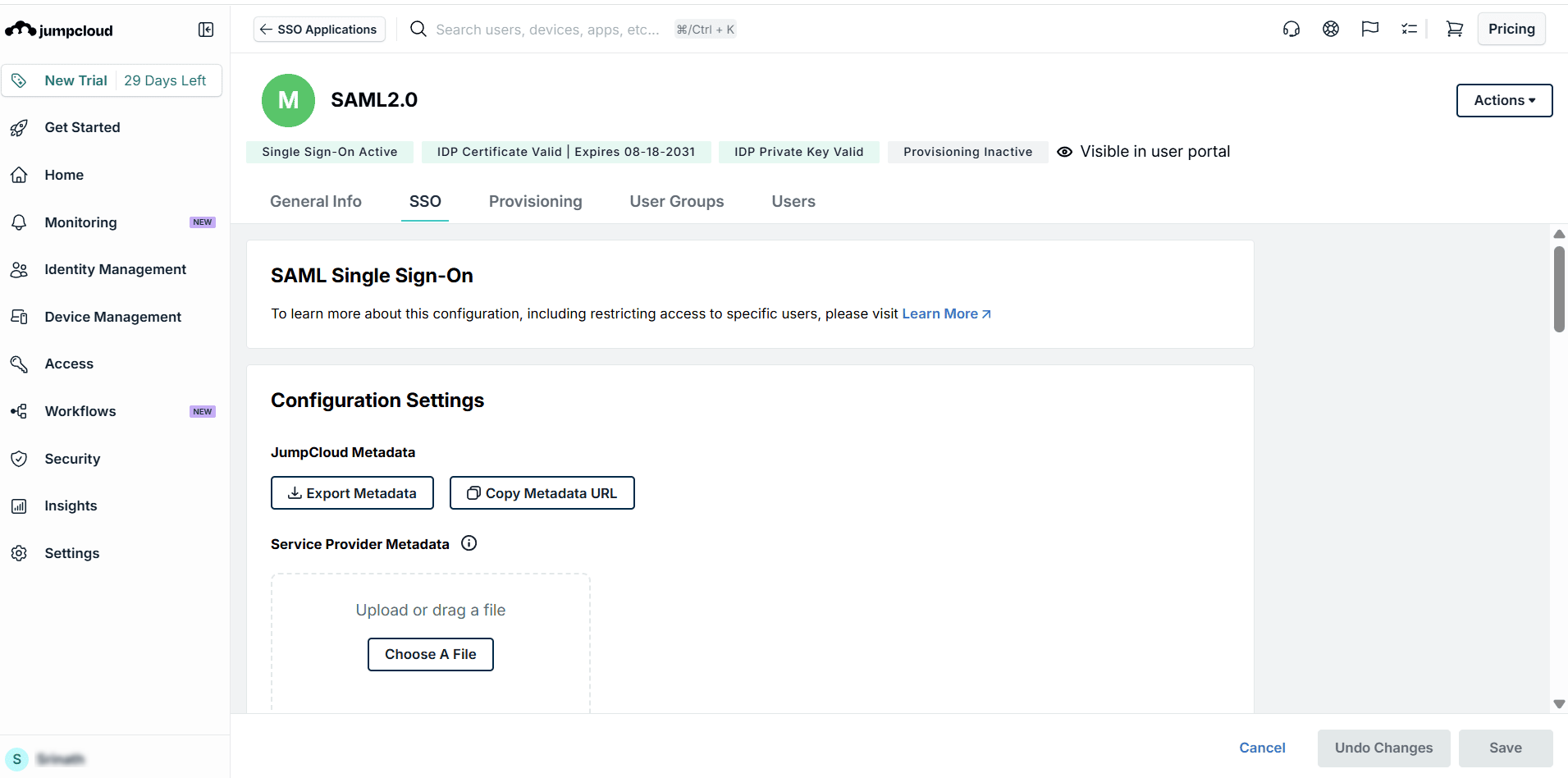The image size is (1568, 778).
Task: Open Device Management menu
Action: click(113, 317)
